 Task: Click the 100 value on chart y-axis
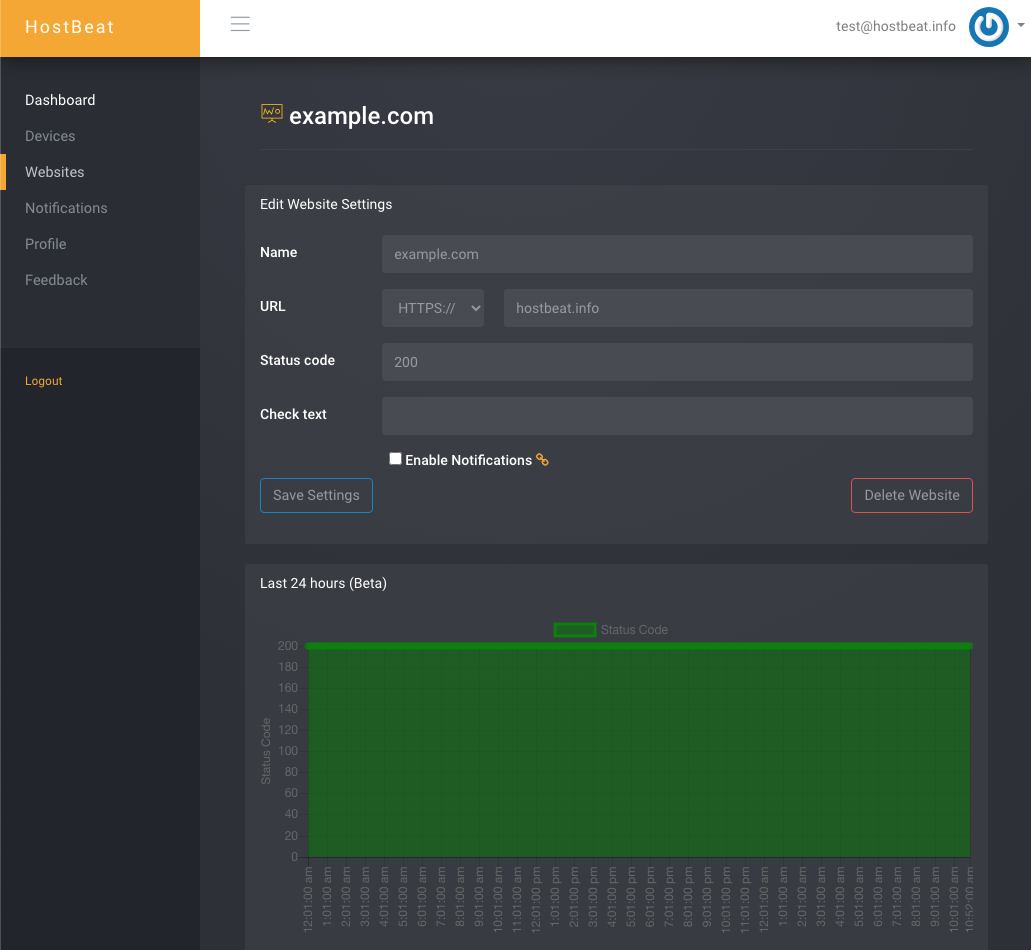(x=288, y=751)
